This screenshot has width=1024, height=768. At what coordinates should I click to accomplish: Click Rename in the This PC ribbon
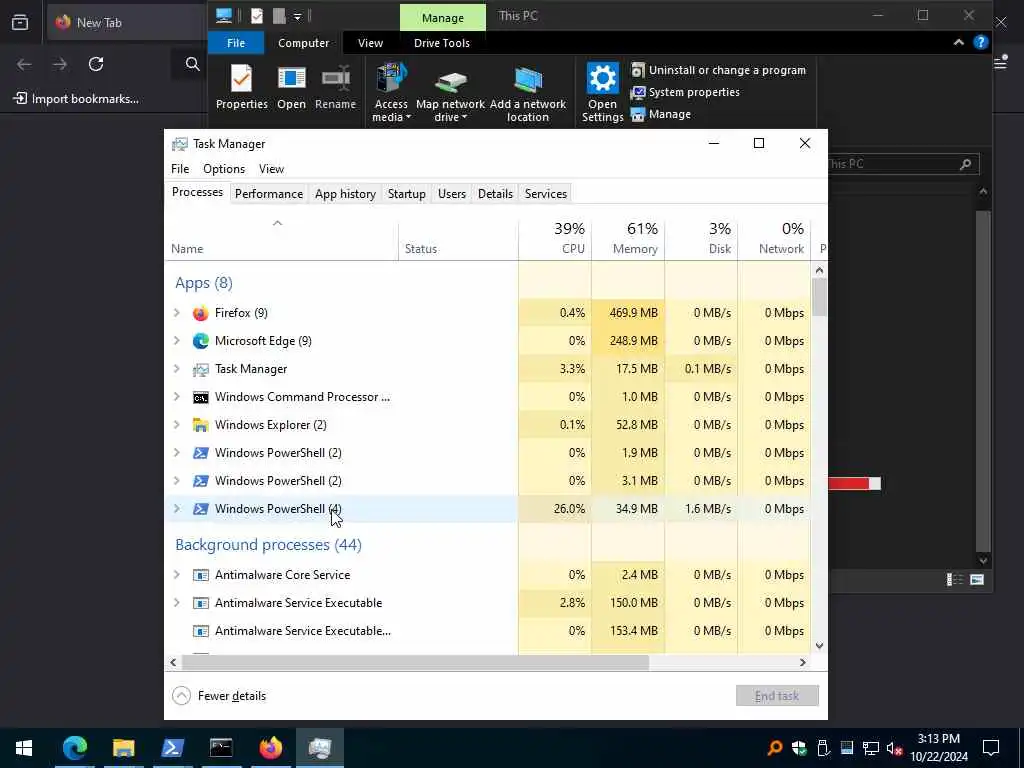coord(336,87)
